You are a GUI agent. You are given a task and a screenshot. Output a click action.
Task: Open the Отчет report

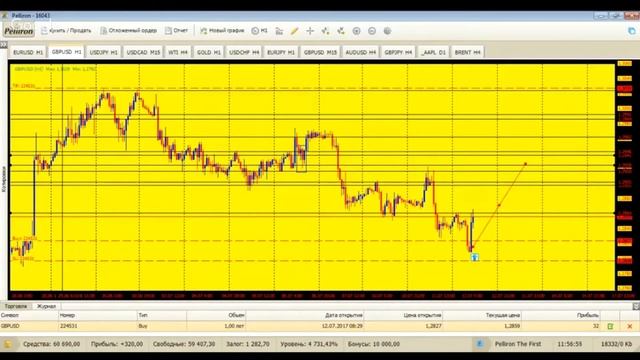click(177, 31)
